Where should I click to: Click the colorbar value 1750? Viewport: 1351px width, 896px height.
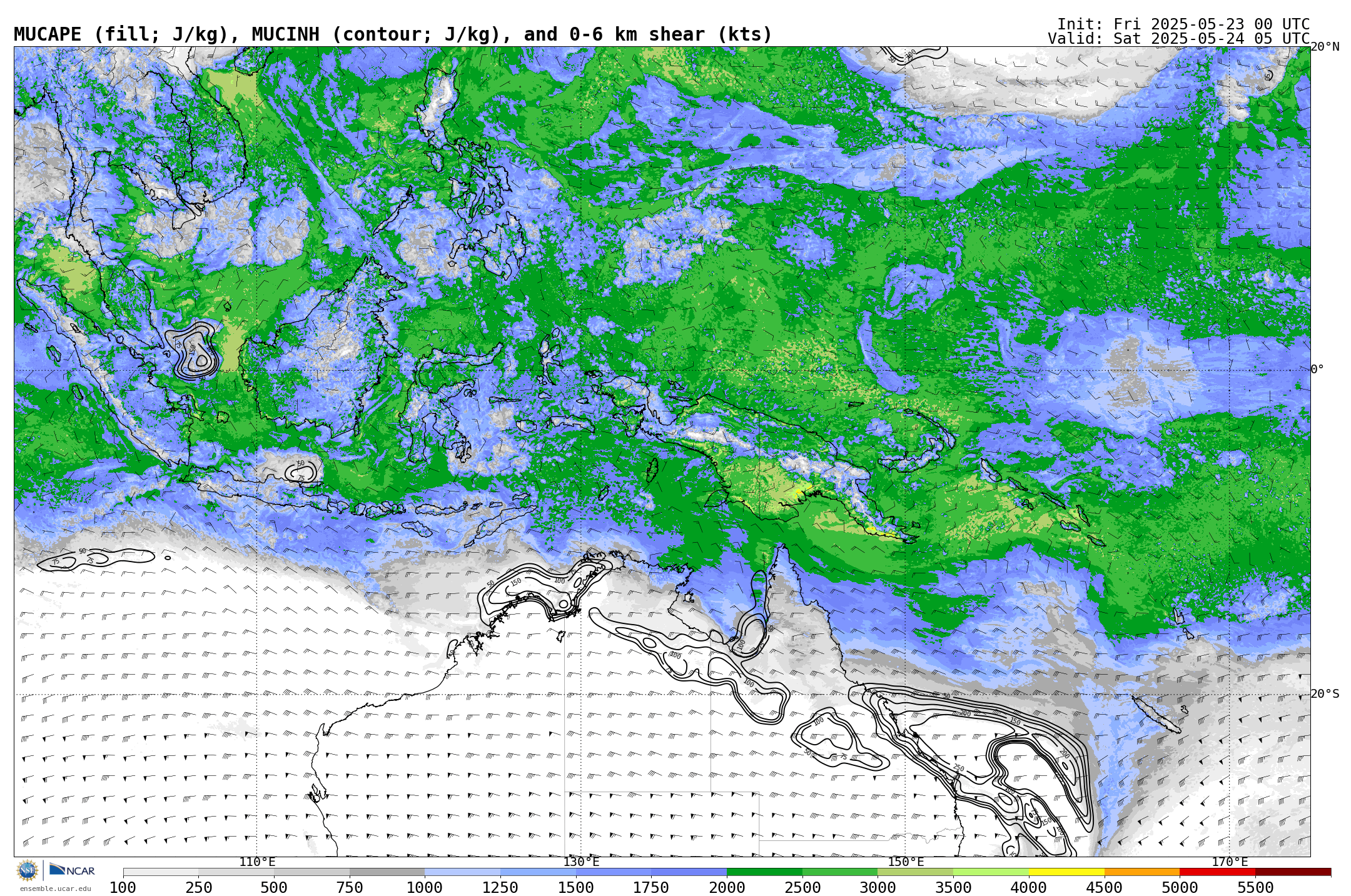click(651, 888)
